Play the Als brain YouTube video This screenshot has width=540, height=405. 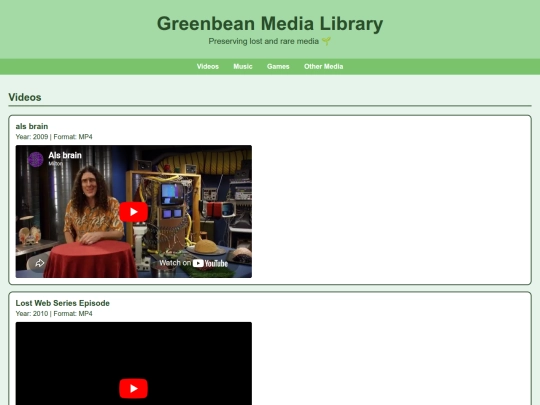point(134,212)
